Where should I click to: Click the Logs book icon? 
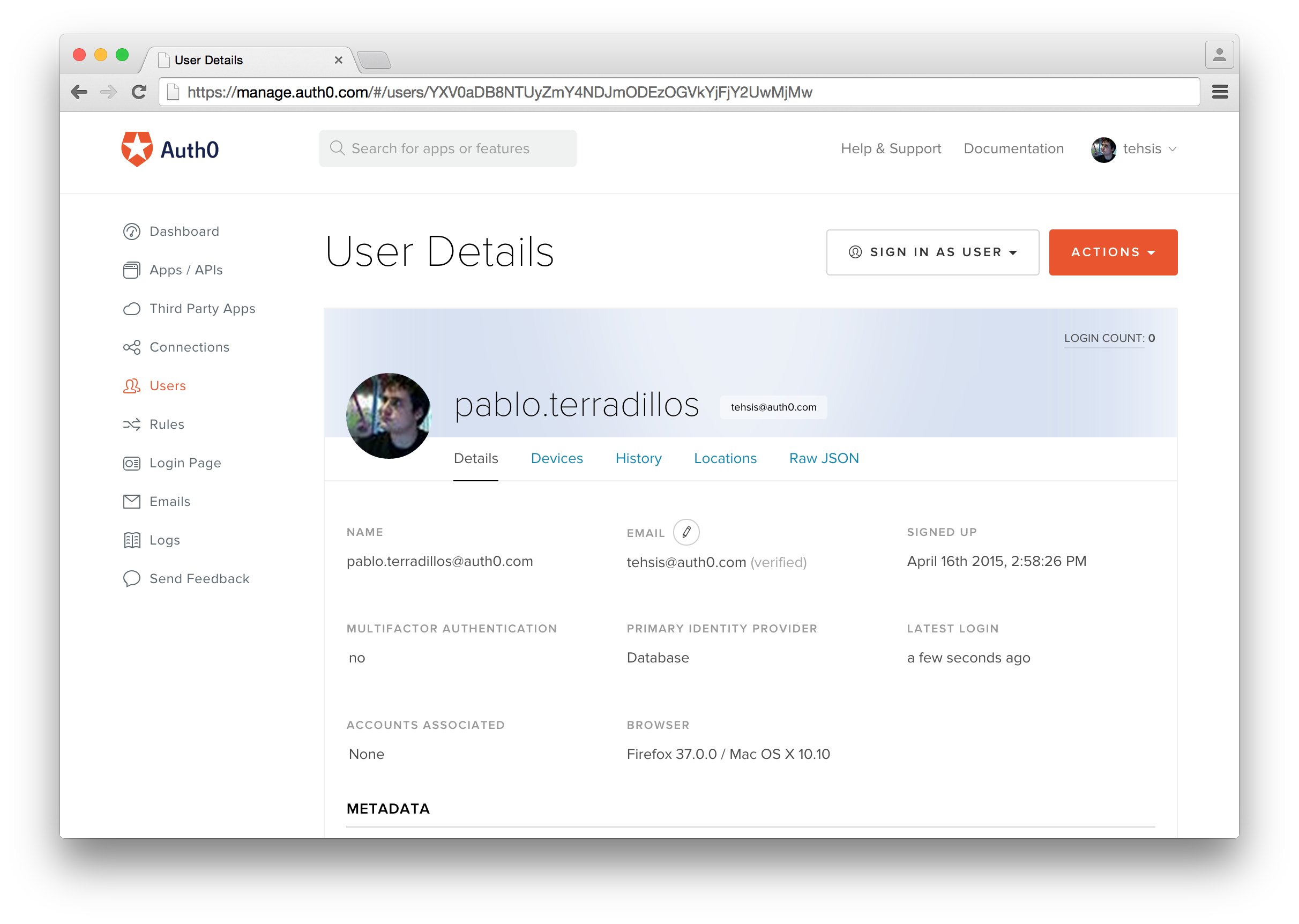point(131,540)
